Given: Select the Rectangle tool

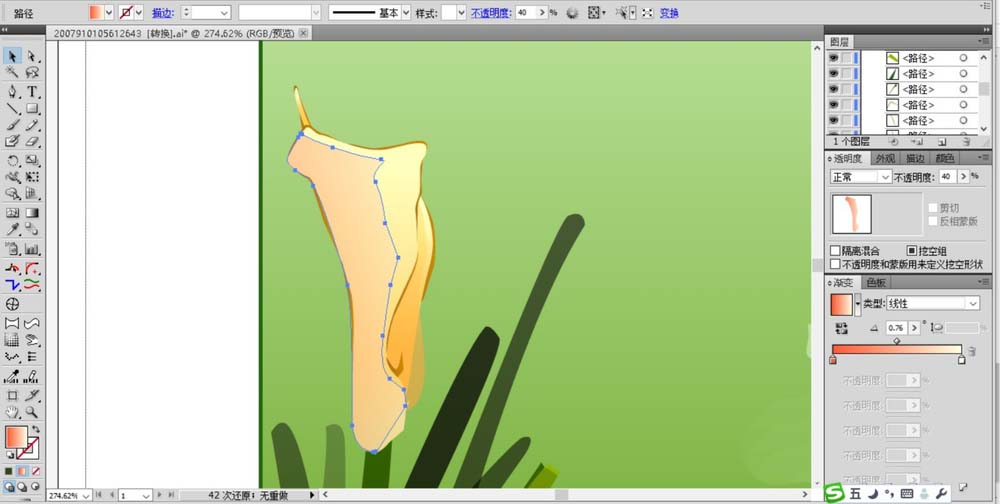Looking at the screenshot, I should 32,108.
